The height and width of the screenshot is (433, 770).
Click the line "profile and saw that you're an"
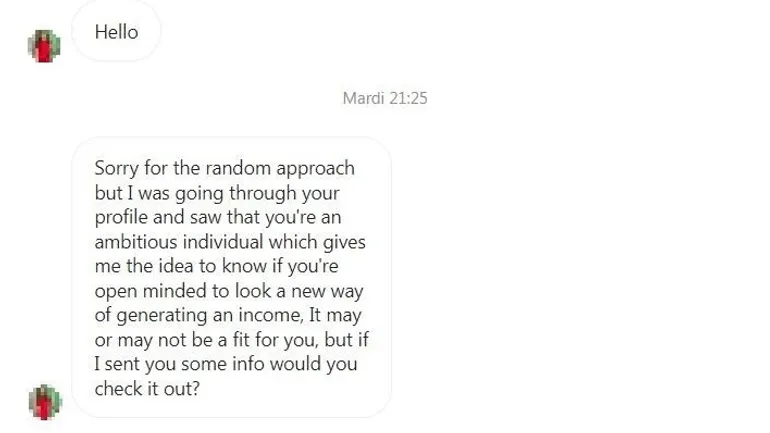[x=217, y=217]
